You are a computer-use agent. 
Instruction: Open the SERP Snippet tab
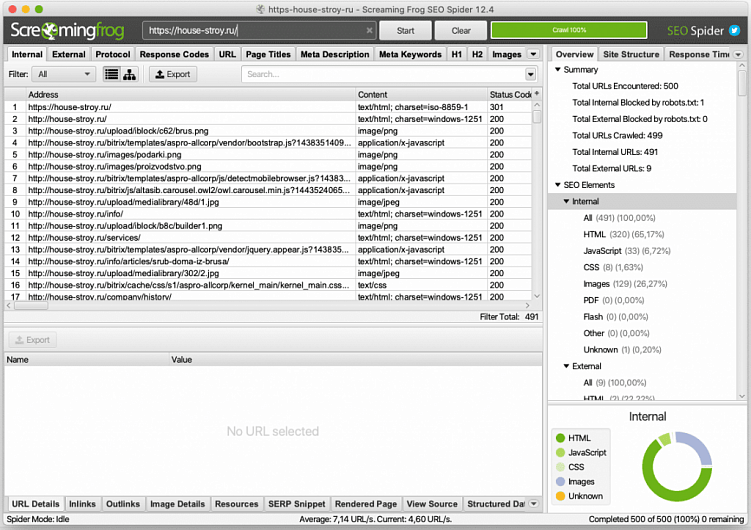(296, 504)
